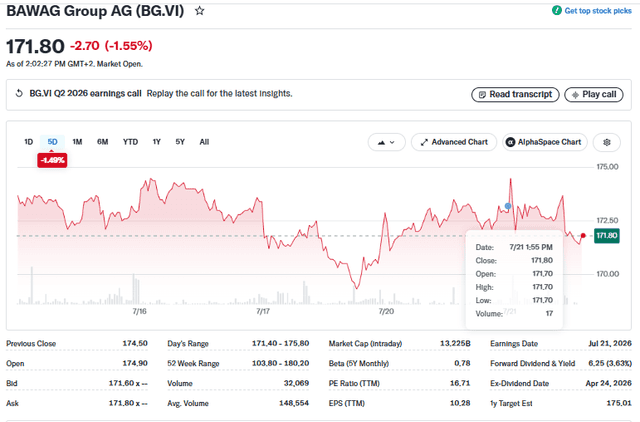Screen dimensions: 640x422
Task: Expand the chart type dropdown
Action: click(387, 142)
